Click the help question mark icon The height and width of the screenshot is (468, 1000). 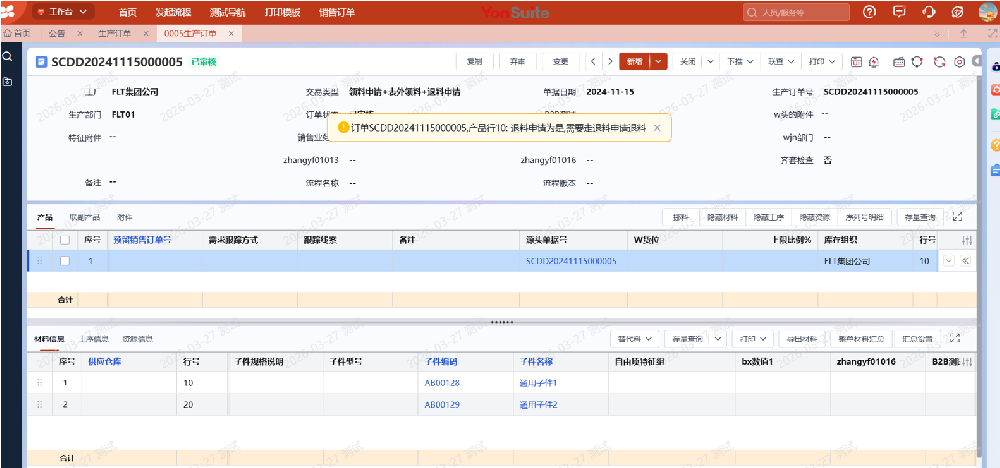(x=869, y=12)
